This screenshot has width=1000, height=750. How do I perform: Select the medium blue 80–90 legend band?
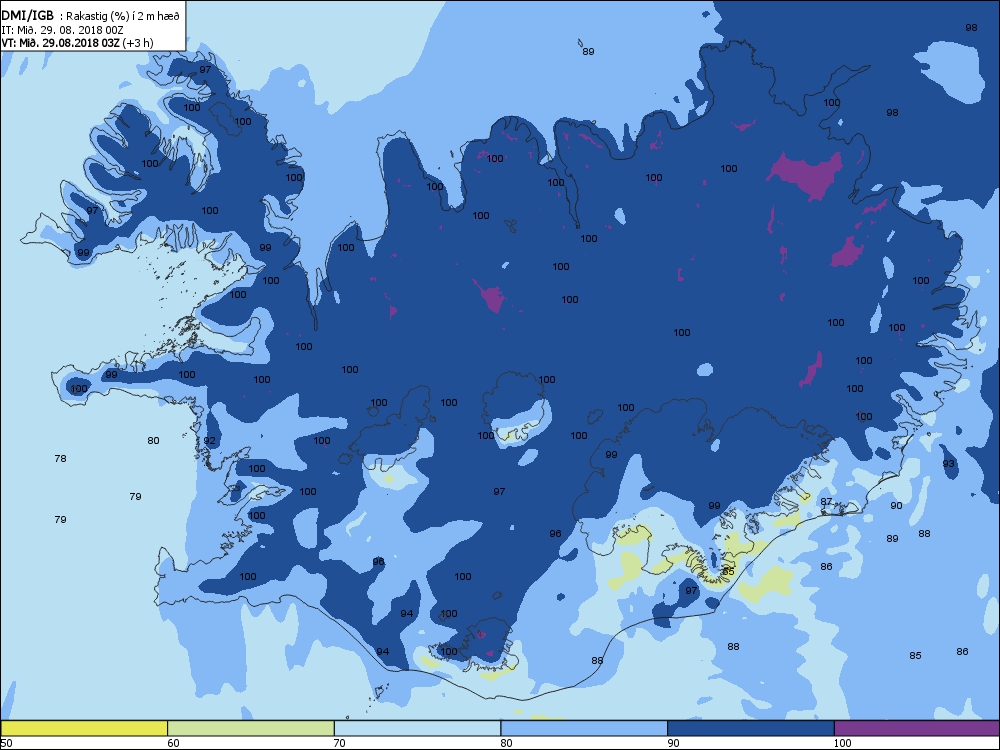pos(584,728)
